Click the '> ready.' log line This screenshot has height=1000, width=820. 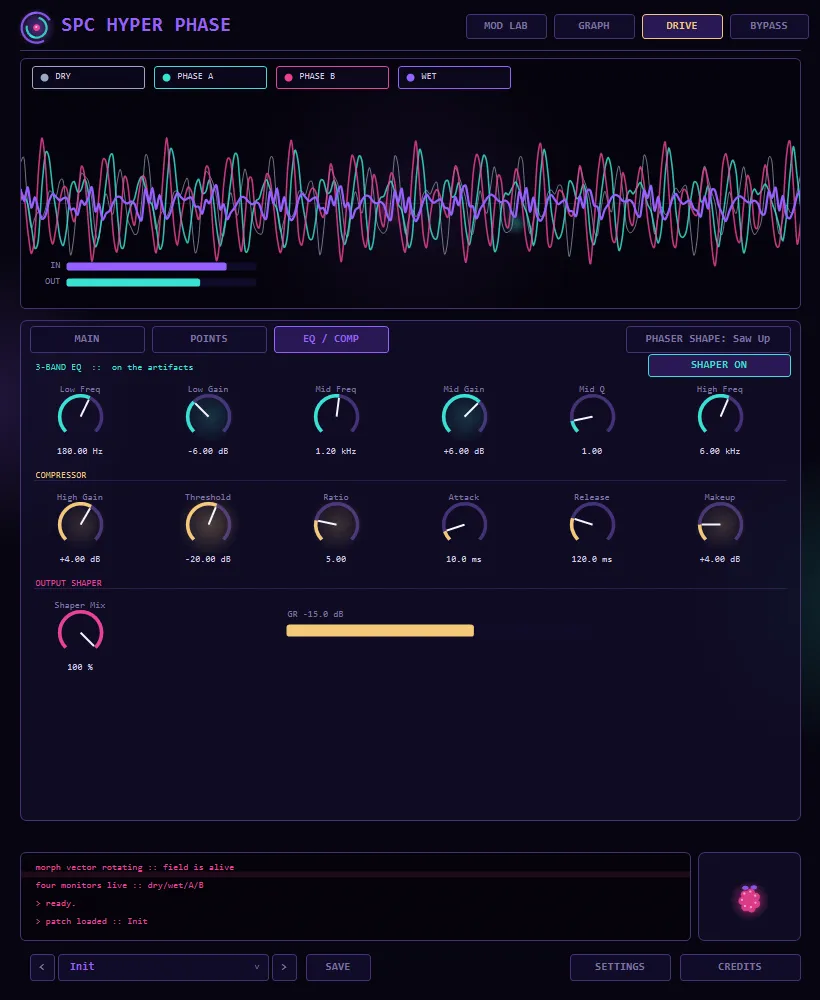(x=55, y=903)
